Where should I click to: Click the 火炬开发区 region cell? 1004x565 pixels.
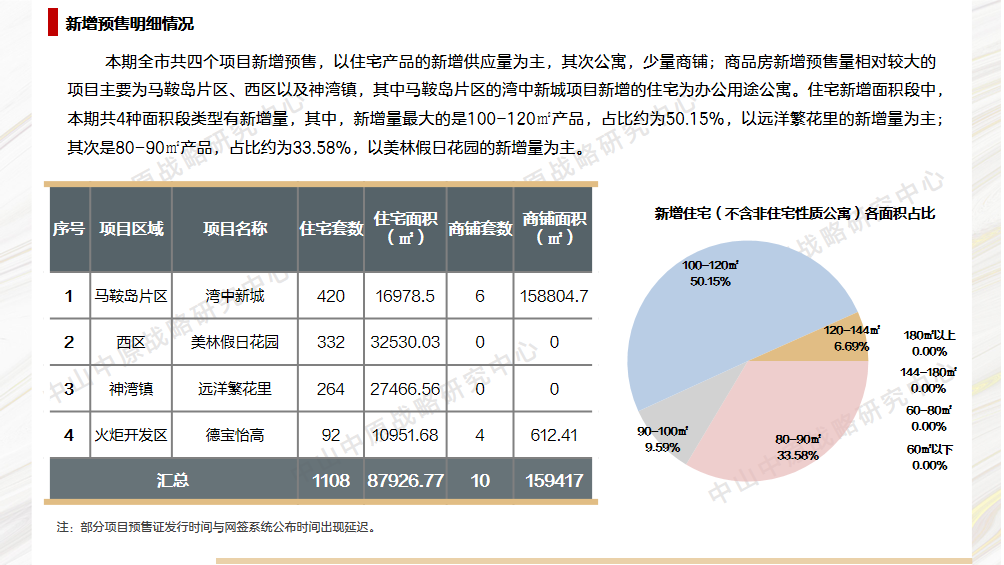click(131, 435)
